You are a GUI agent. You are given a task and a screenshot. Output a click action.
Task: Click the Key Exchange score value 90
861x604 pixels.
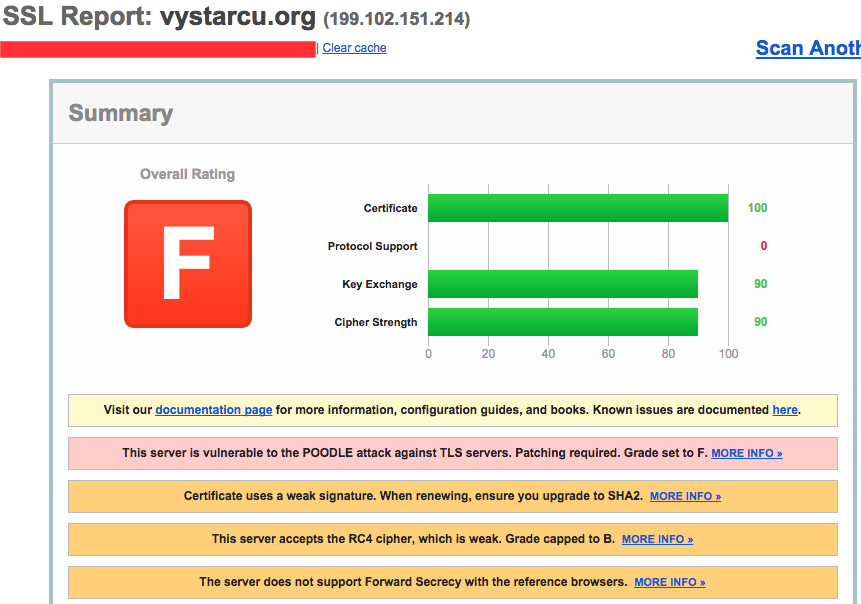click(x=761, y=284)
